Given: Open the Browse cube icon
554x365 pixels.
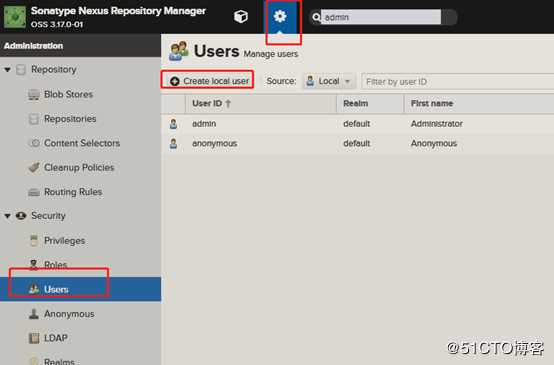Looking at the screenshot, I should click(x=241, y=16).
